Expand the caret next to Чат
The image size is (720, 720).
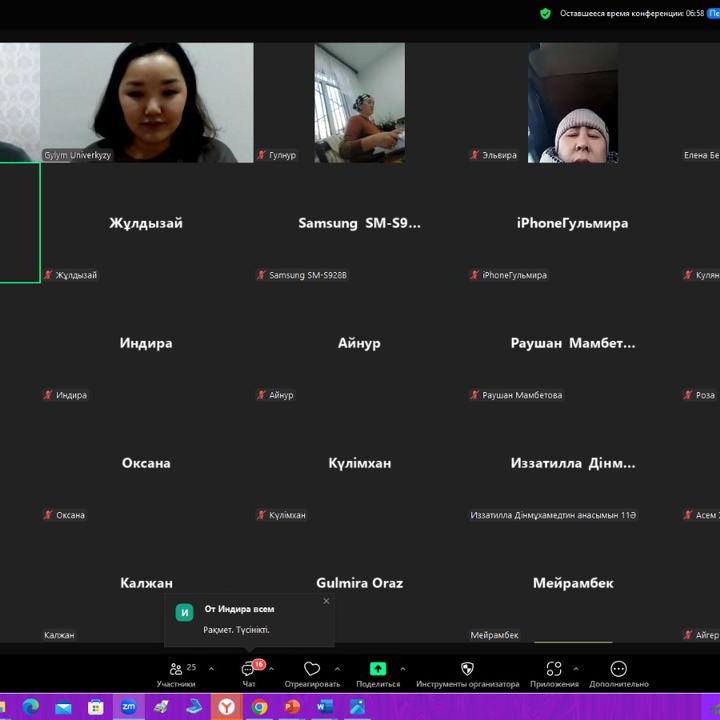tap(271, 669)
